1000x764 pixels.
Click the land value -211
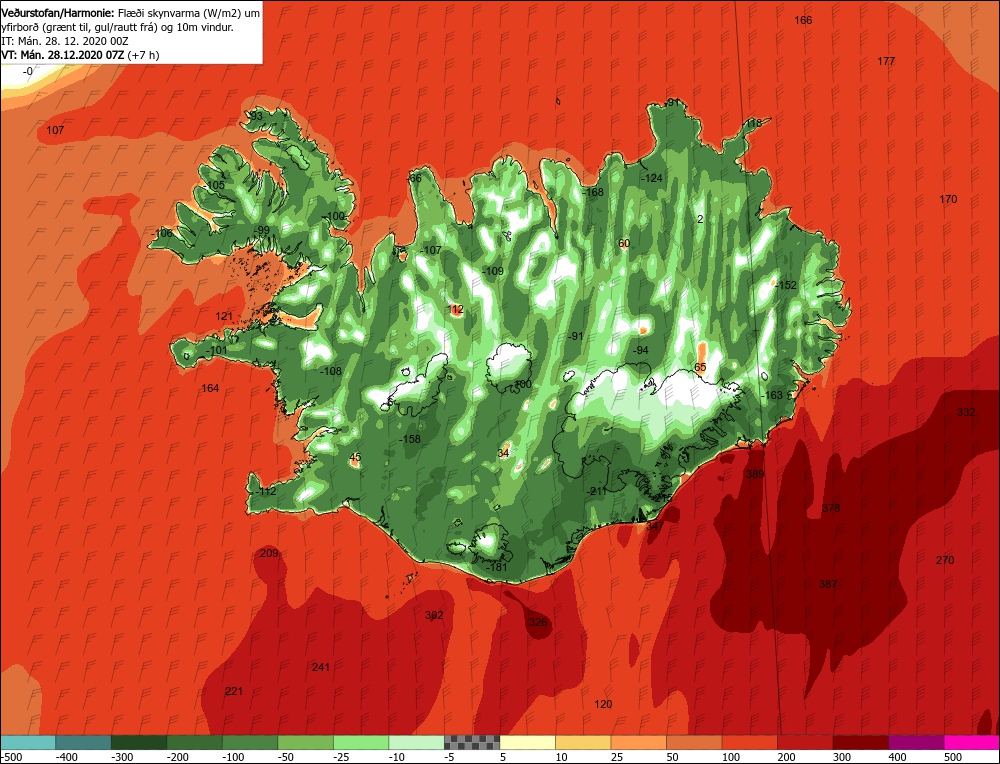tap(596, 492)
